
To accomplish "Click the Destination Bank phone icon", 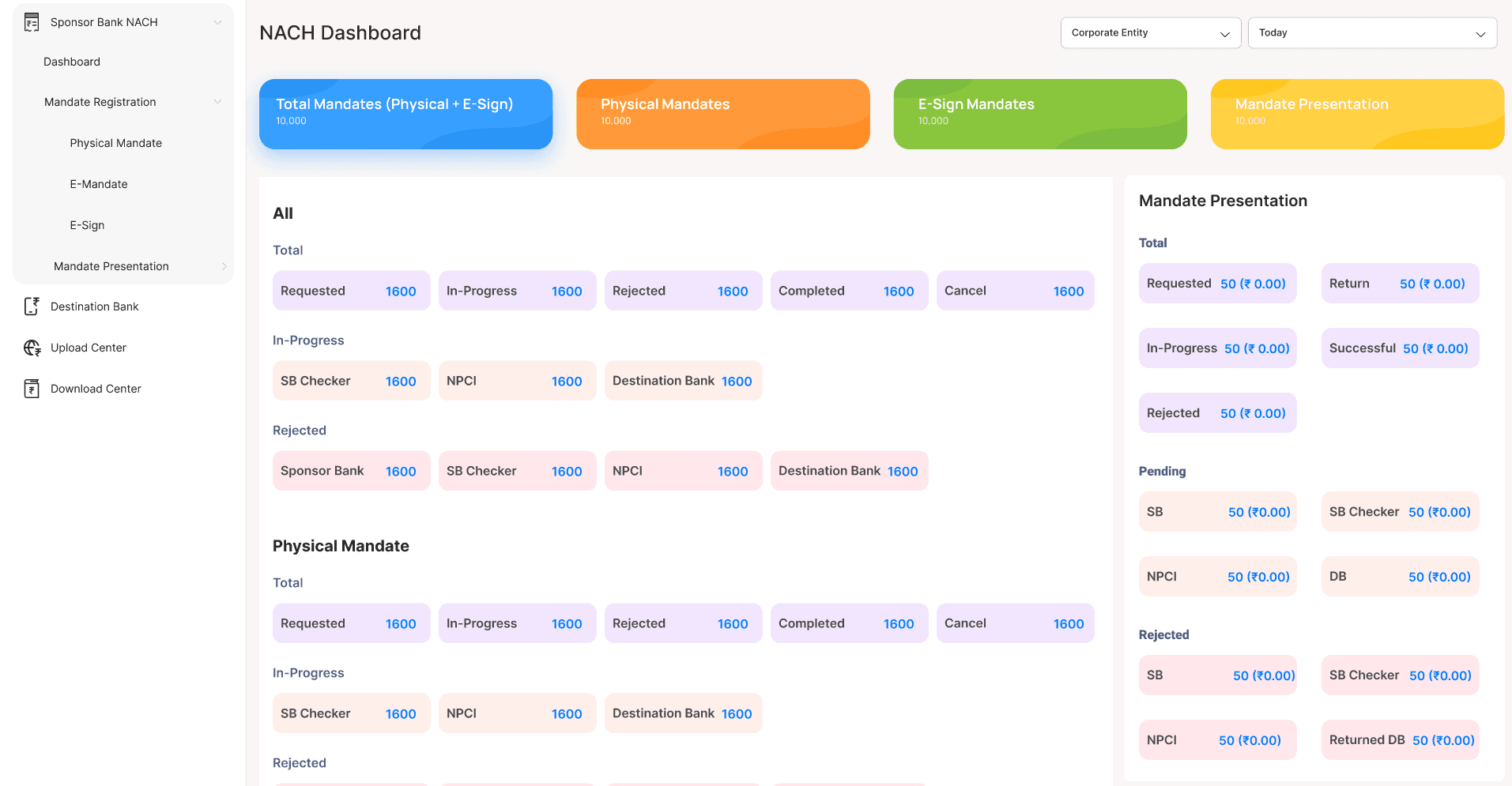I will 32,307.
